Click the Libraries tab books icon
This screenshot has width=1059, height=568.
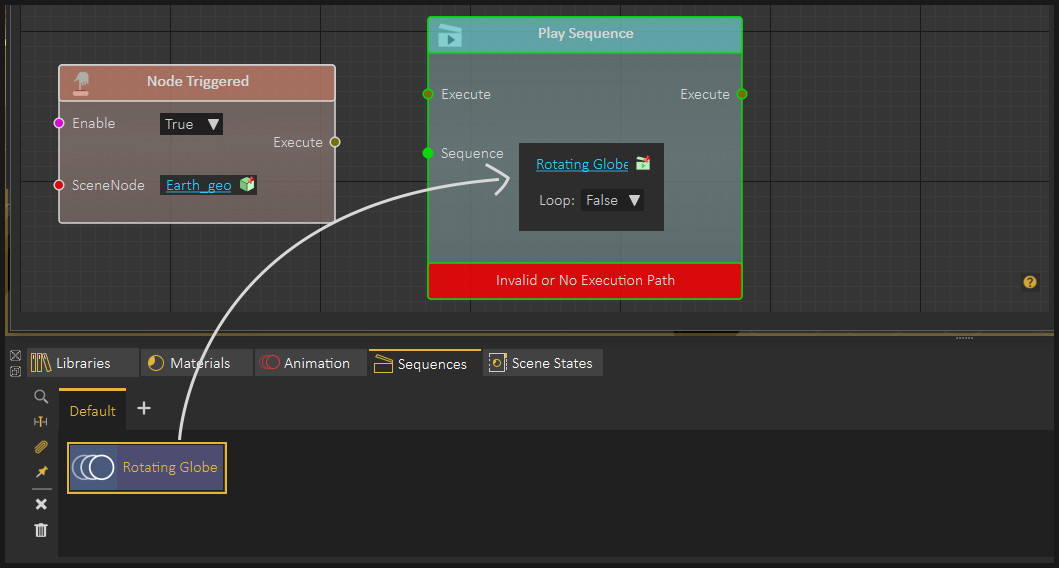(x=41, y=363)
